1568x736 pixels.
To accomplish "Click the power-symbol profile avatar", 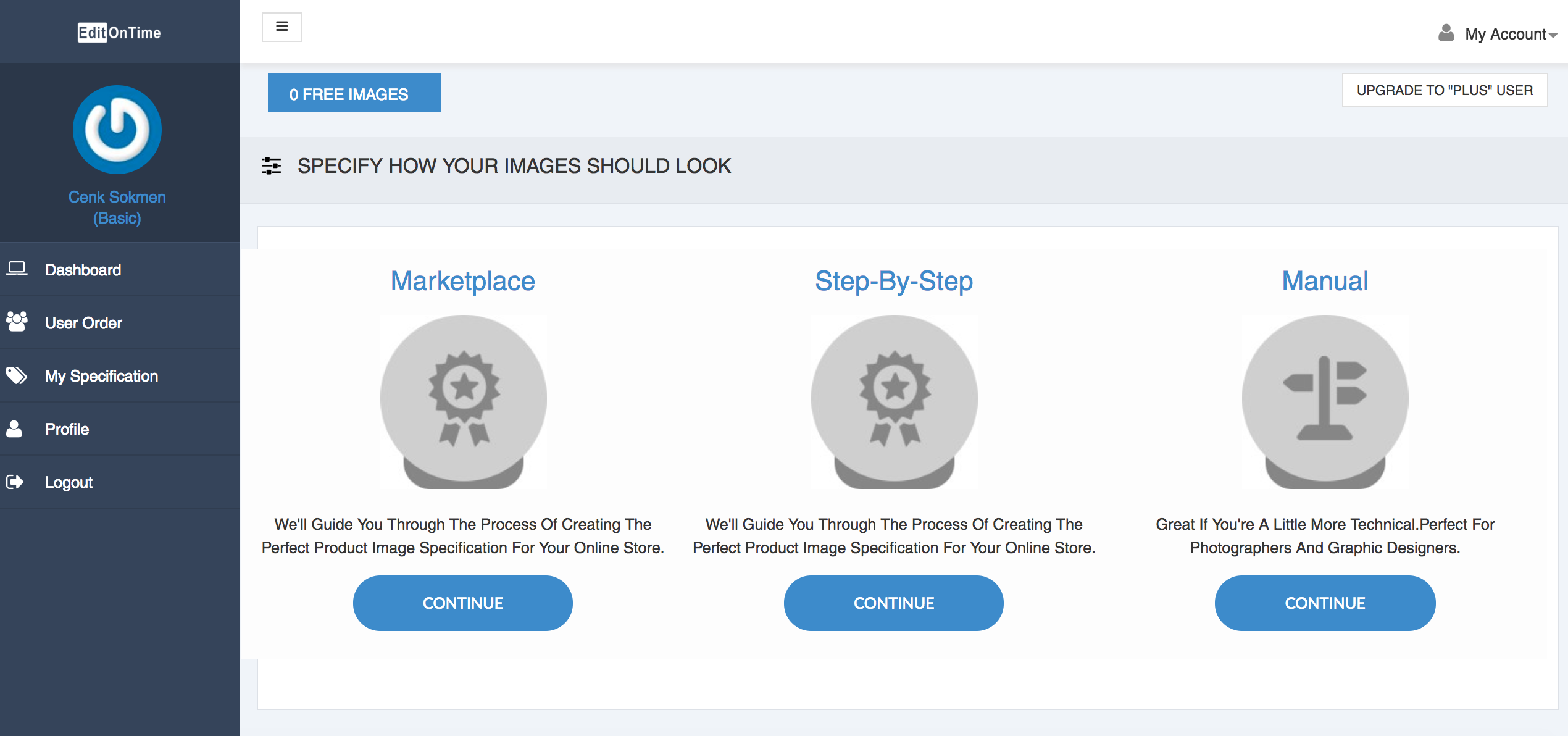I will pos(117,130).
